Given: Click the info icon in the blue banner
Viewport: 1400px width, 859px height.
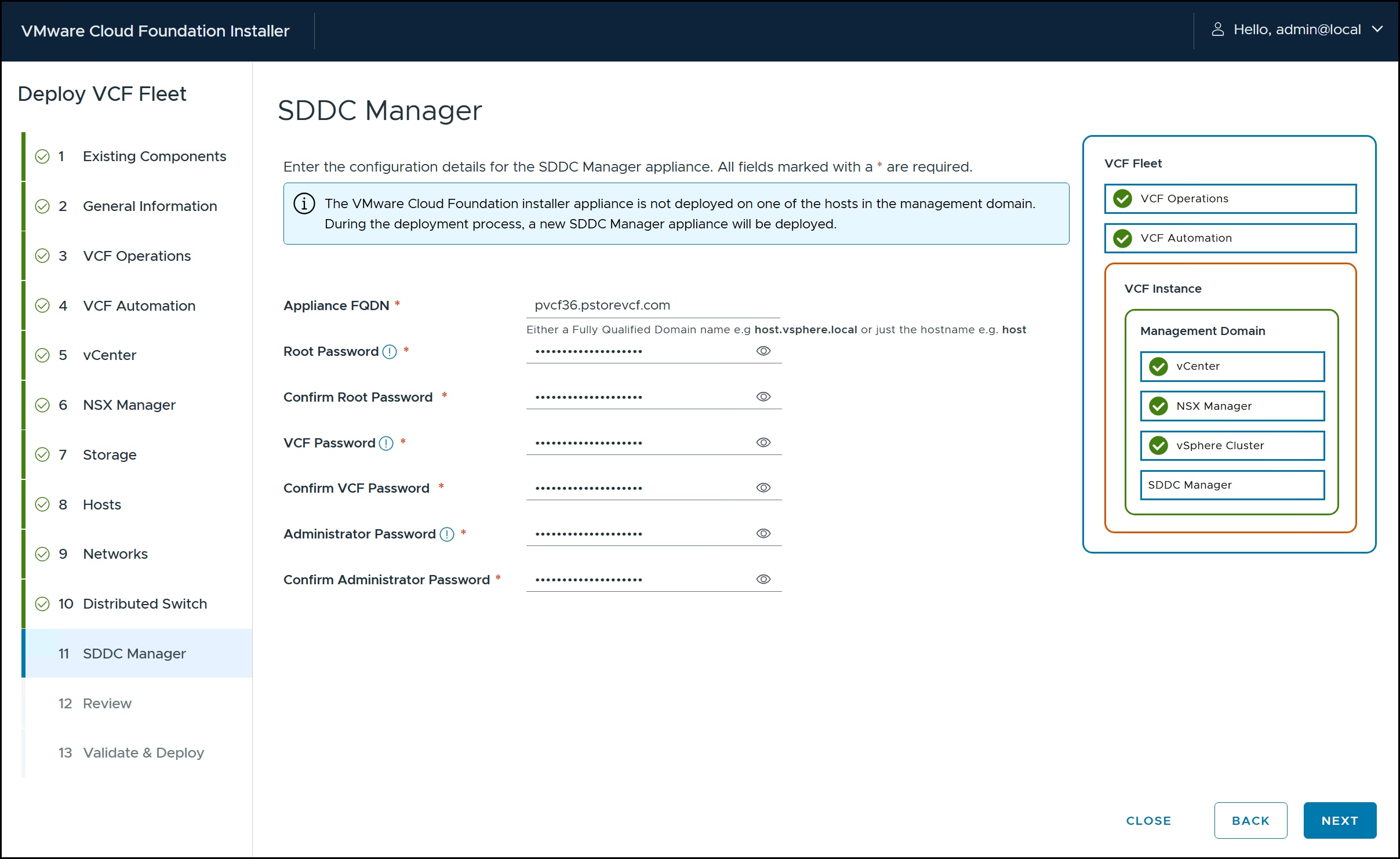Looking at the screenshot, I should click(304, 204).
